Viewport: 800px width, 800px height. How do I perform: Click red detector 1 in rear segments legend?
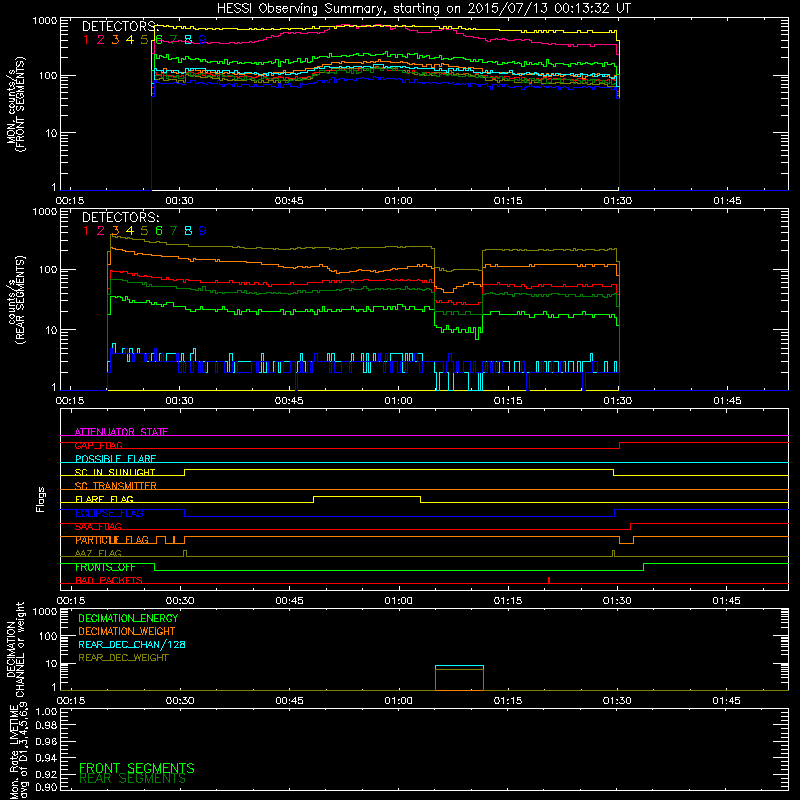[86, 231]
